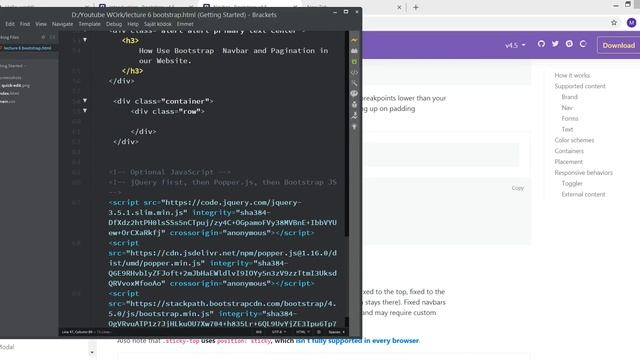Open Getting Started project dropdown in sidebar
The width and height of the screenshot is (640, 360).
click(12, 66)
